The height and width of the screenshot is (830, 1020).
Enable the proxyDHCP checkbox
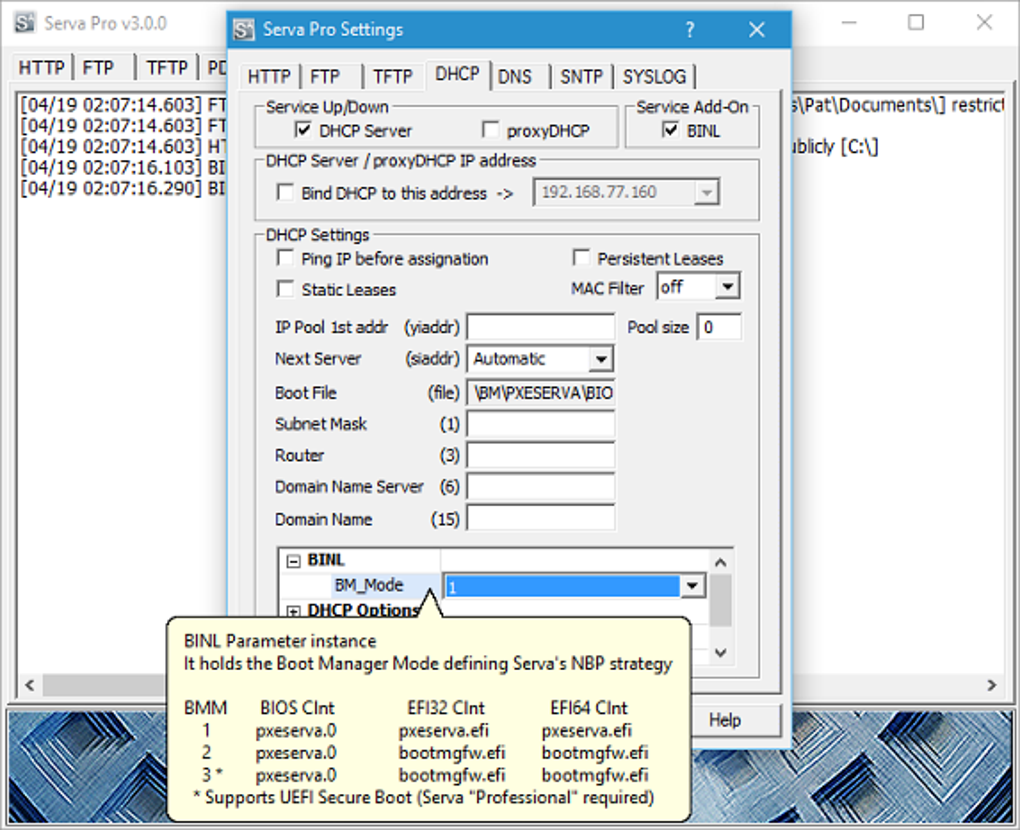pos(490,130)
